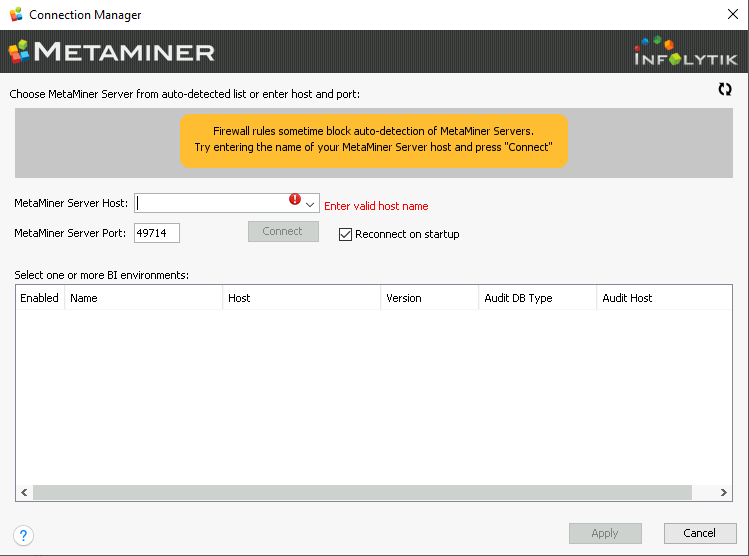
Task: Click the Connection Manager title bar app icon
Action: 16,14
